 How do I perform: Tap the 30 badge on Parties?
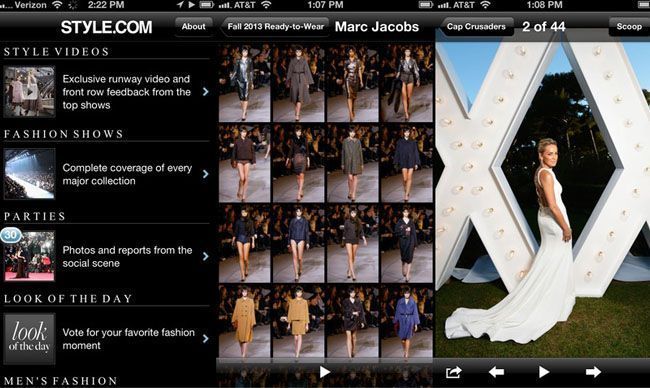point(10,235)
